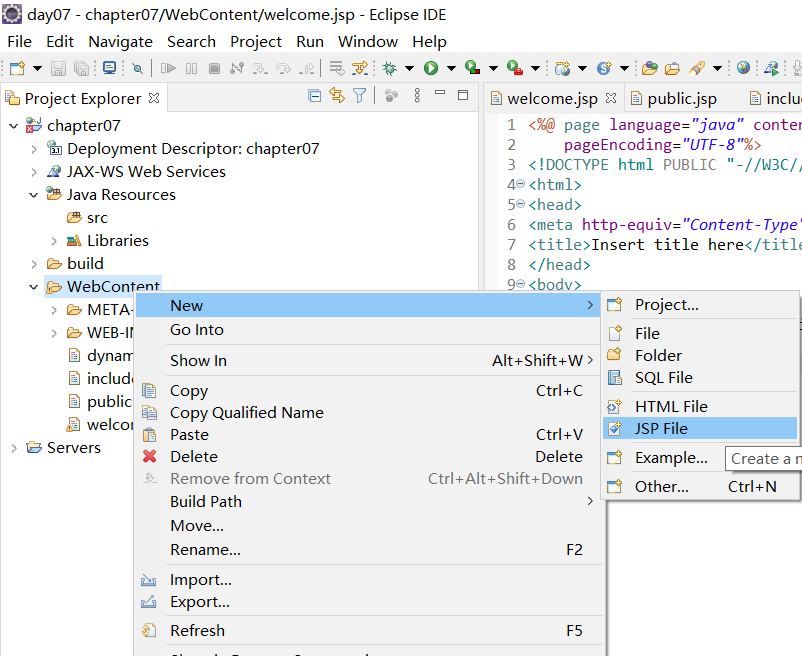The width and height of the screenshot is (802, 656).
Task: Collapse the WebContent folder node
Action: click(x=34, y=287)
